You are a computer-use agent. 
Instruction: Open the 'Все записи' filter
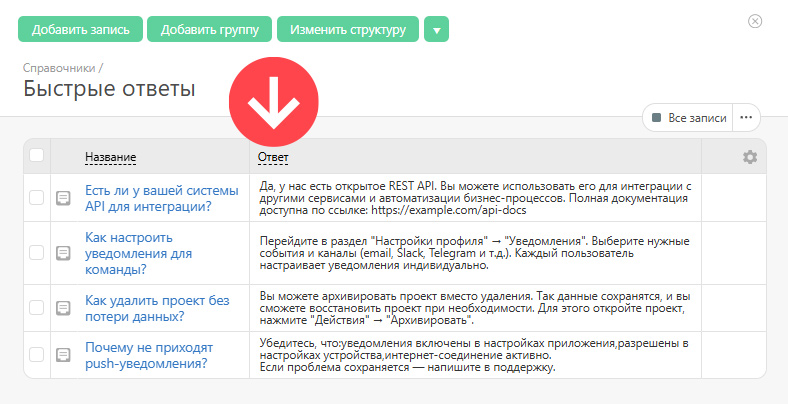(688, 118)
